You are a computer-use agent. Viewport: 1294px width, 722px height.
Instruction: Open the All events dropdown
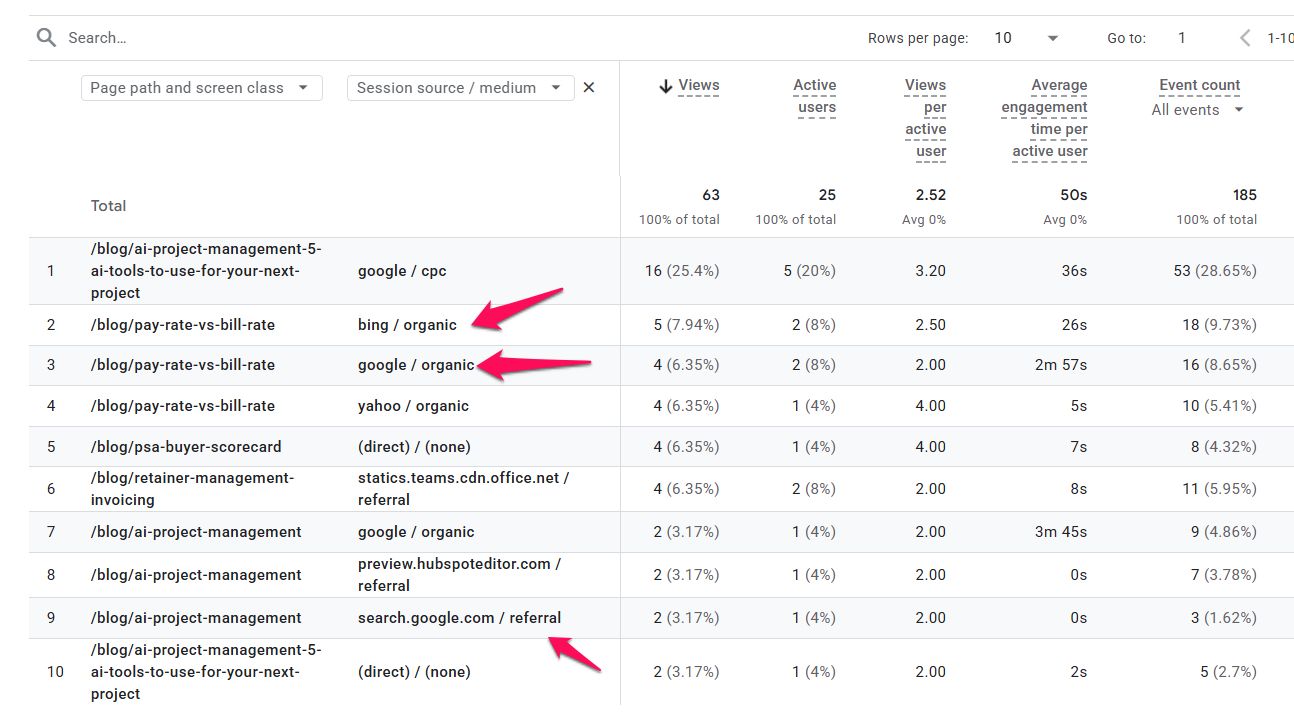[x=1197, y=110]
